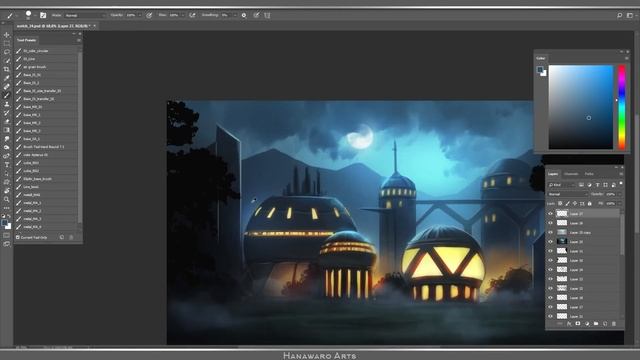
Task: Select the Lasso tool
Action: coord(7,52)
